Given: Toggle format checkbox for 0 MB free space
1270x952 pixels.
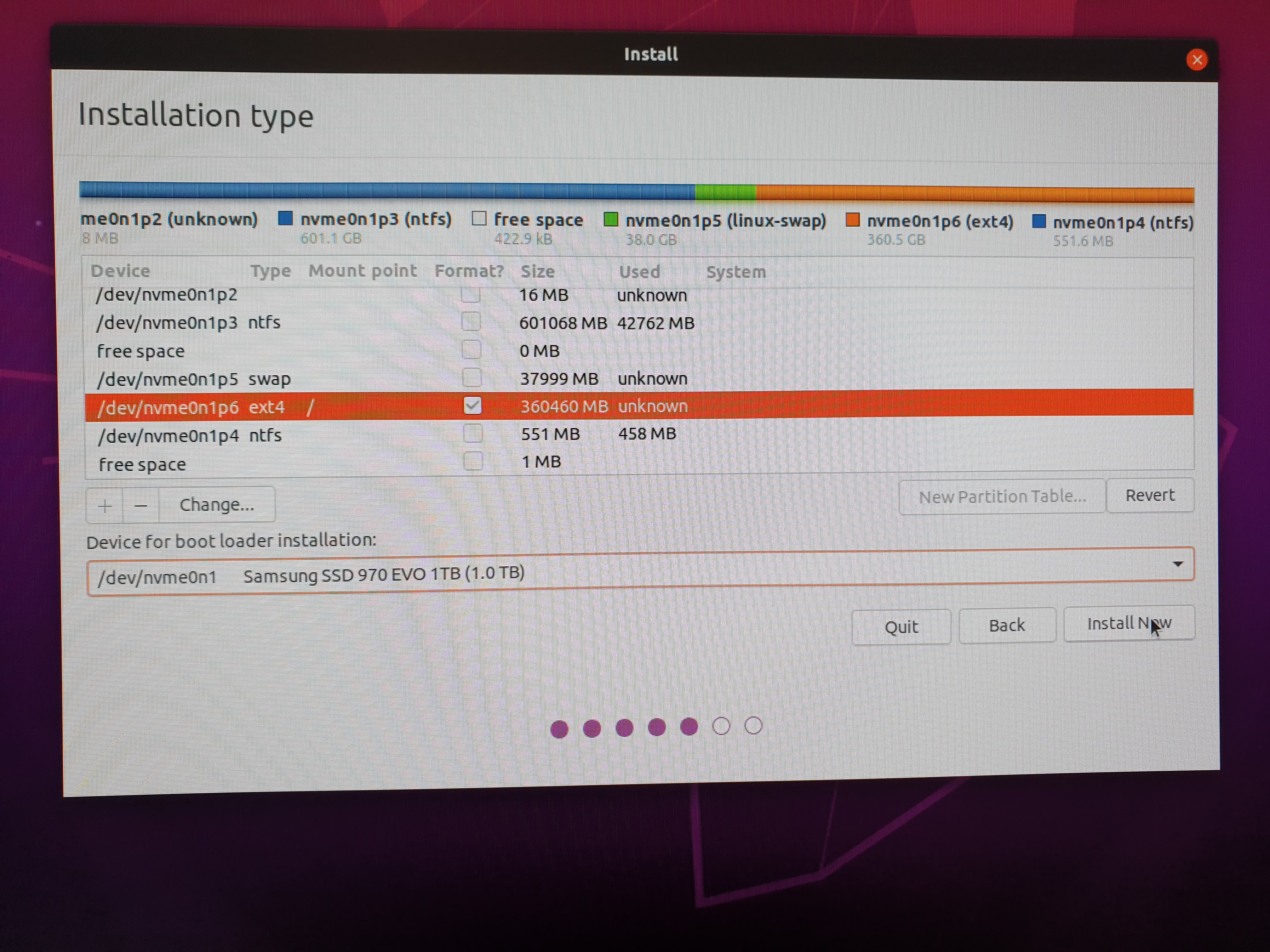Looking at the screenshot, I should [x=472, y=349].
